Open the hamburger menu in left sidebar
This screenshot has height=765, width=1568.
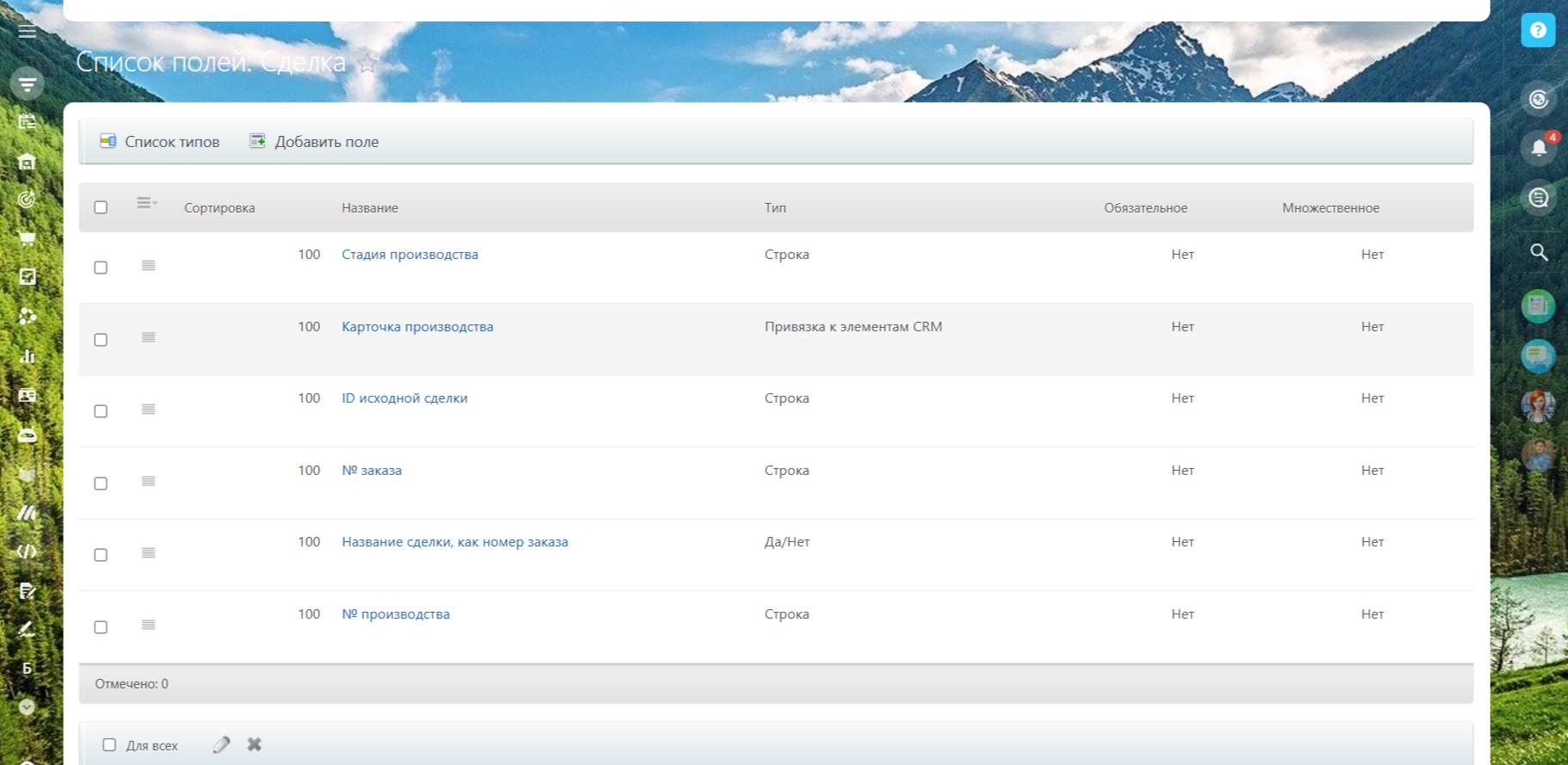(x=28, y=32)
